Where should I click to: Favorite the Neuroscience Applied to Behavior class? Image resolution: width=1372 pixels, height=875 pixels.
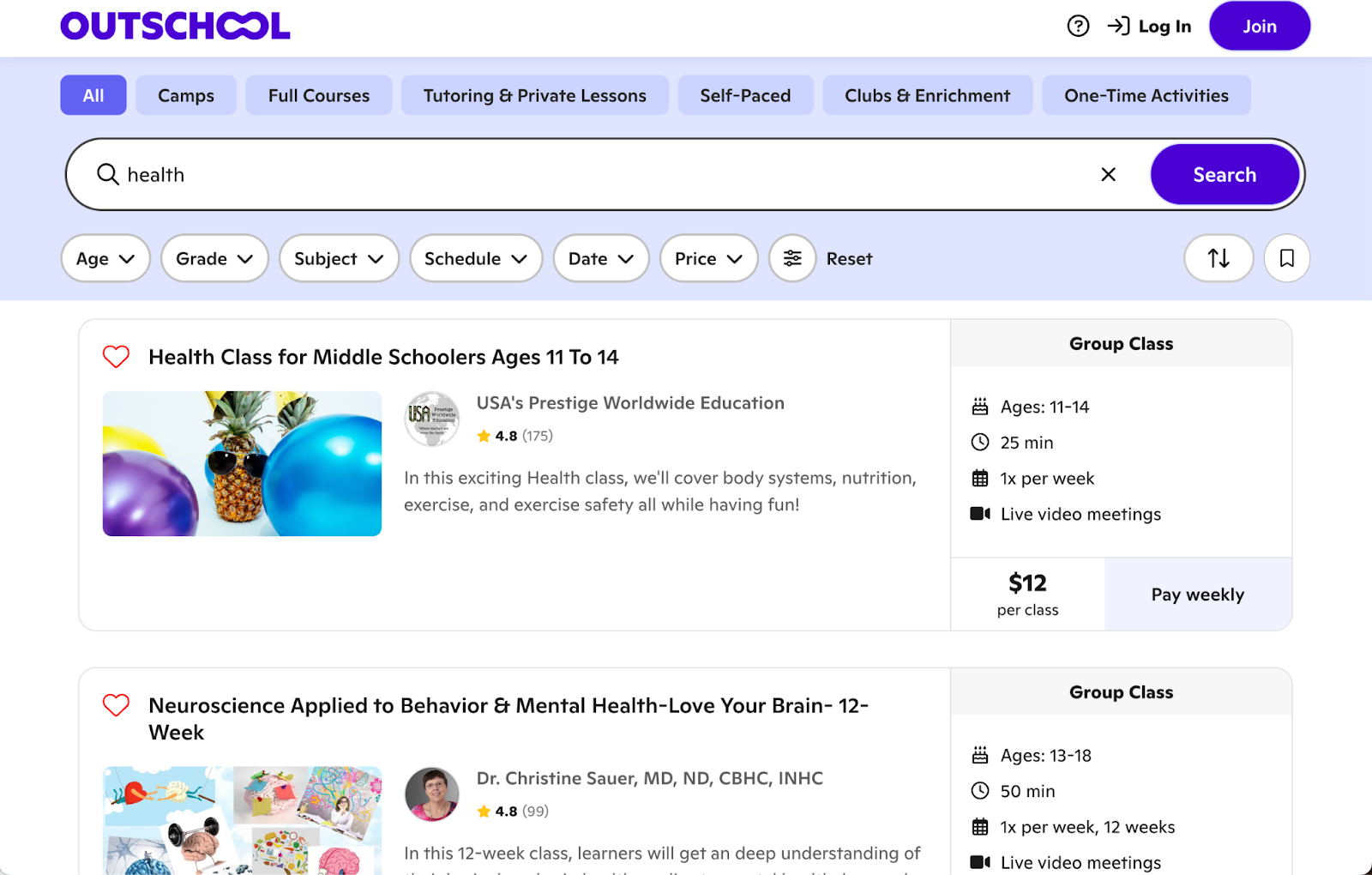(116, 705)
